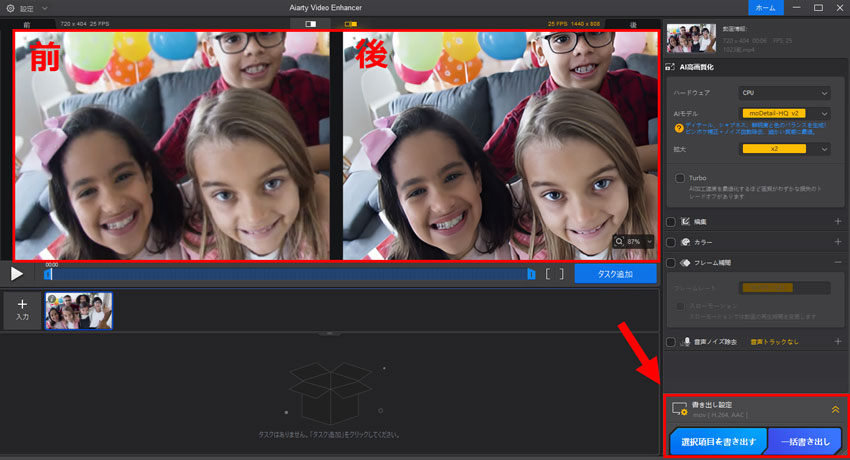Click the カラー palette icon
This screenshot has height=460, width=850.
tap(685, 242)
